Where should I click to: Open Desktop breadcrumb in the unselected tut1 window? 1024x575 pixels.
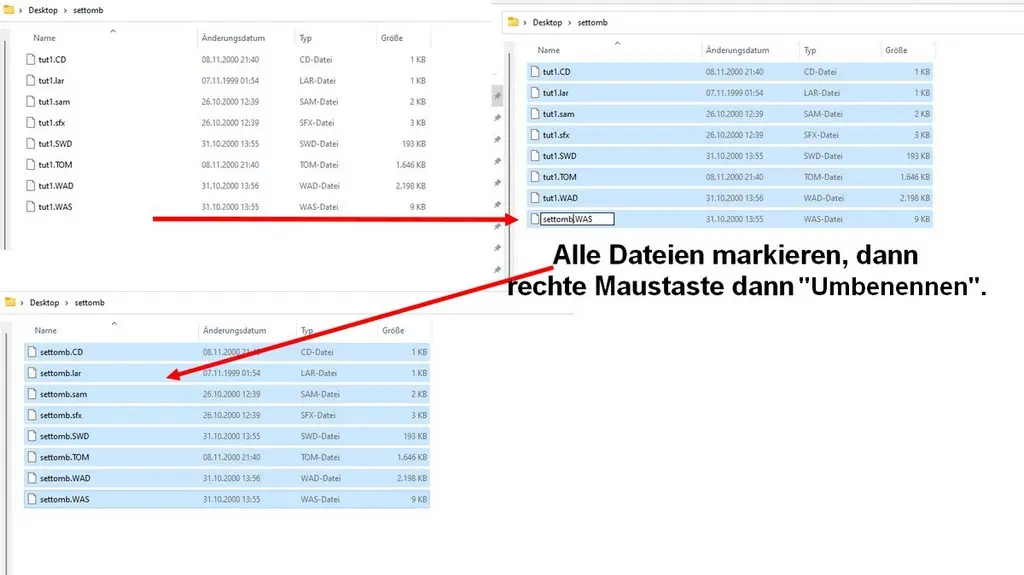pyautogui.click(x=42, y=10)
